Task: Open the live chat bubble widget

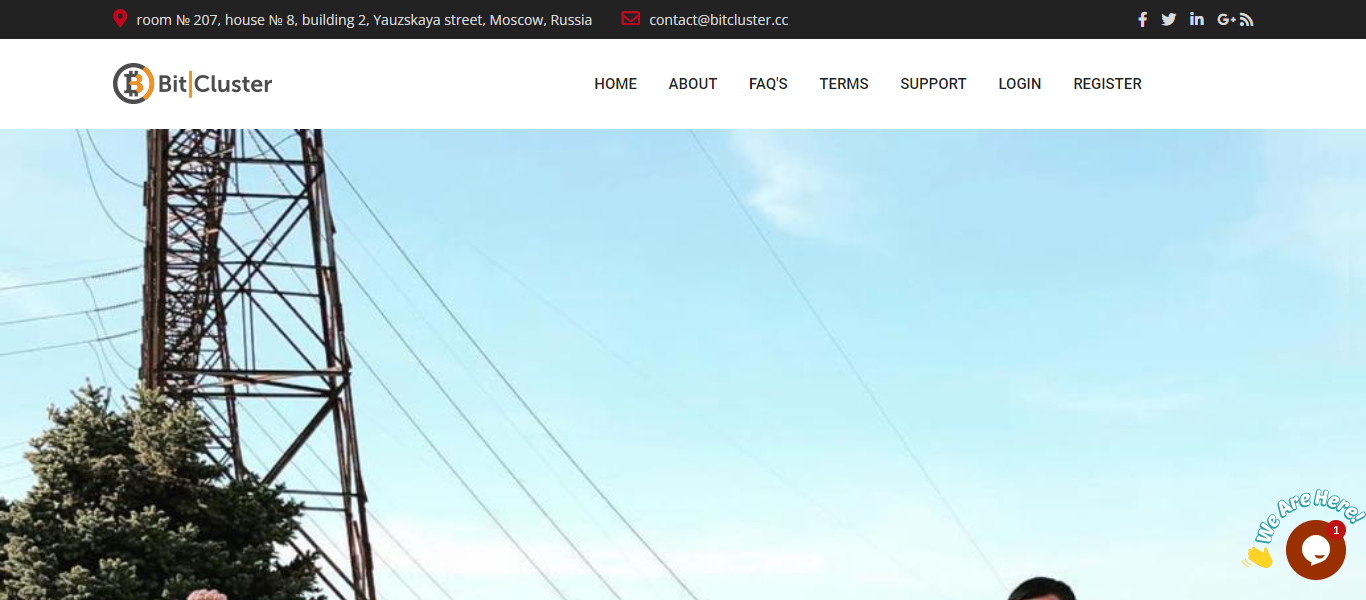Action: click(1315, 550)
